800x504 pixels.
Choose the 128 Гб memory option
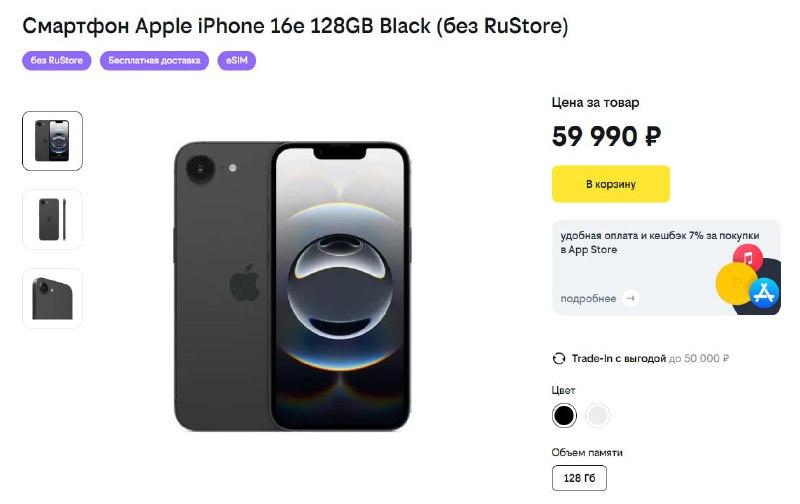pos(579,478)
